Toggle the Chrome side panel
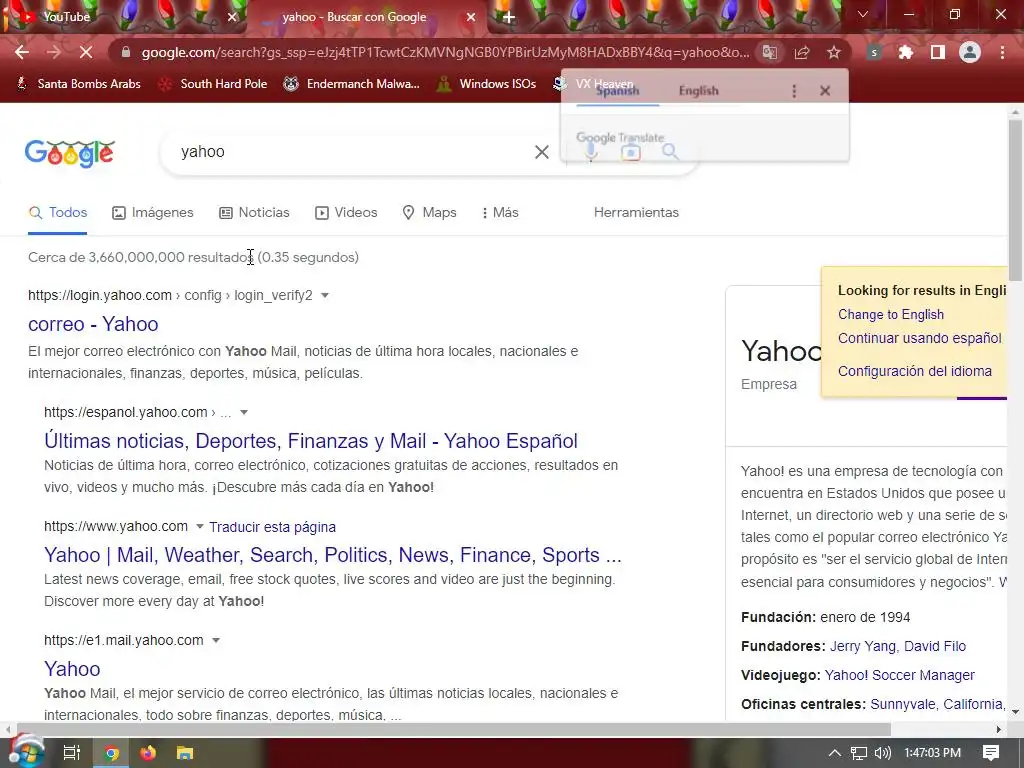 tap(937, 52)
